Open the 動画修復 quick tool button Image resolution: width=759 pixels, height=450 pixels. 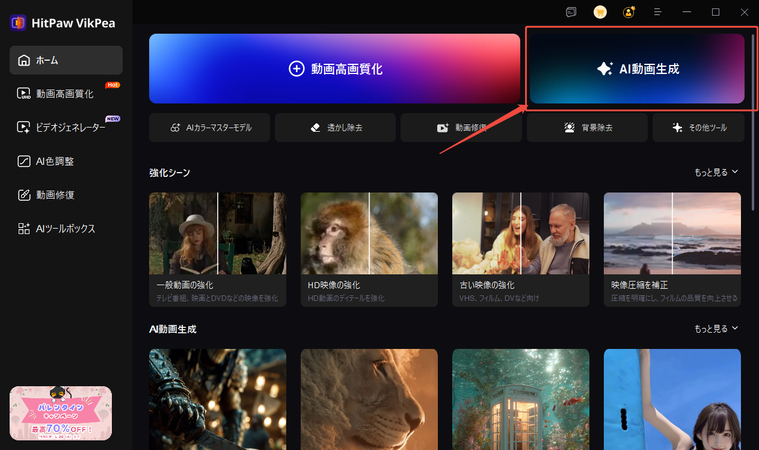(461, 128)
